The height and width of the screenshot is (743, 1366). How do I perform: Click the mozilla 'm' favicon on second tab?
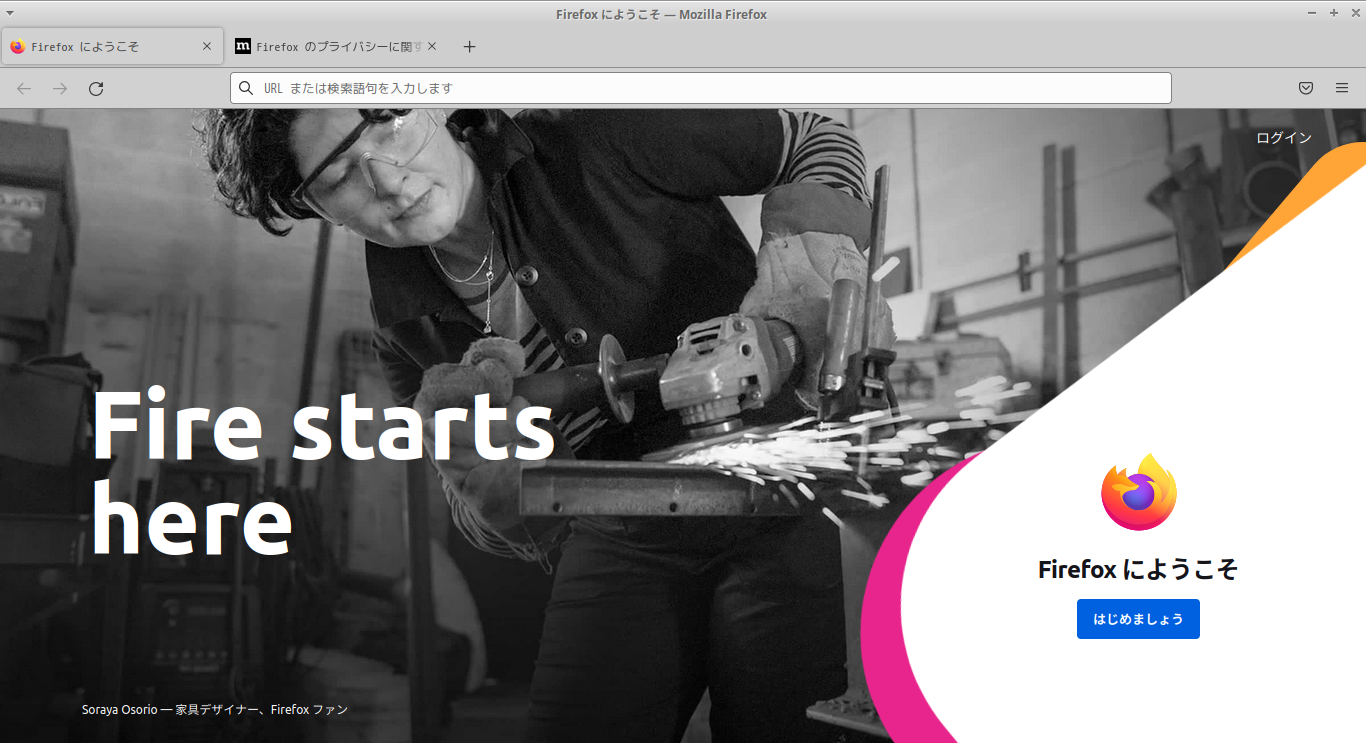(x=243, y=46)
